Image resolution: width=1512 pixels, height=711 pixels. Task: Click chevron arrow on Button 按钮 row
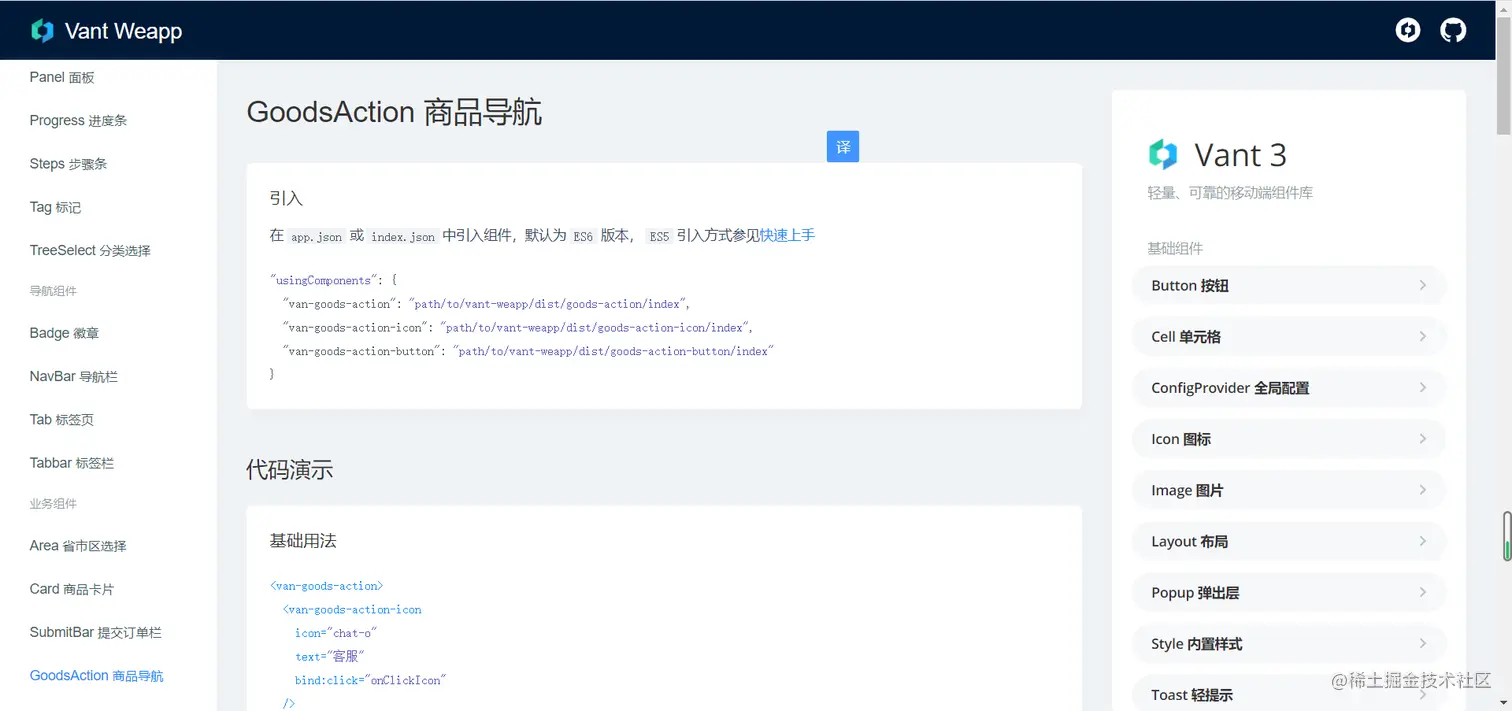click(x=1422, y=285)
